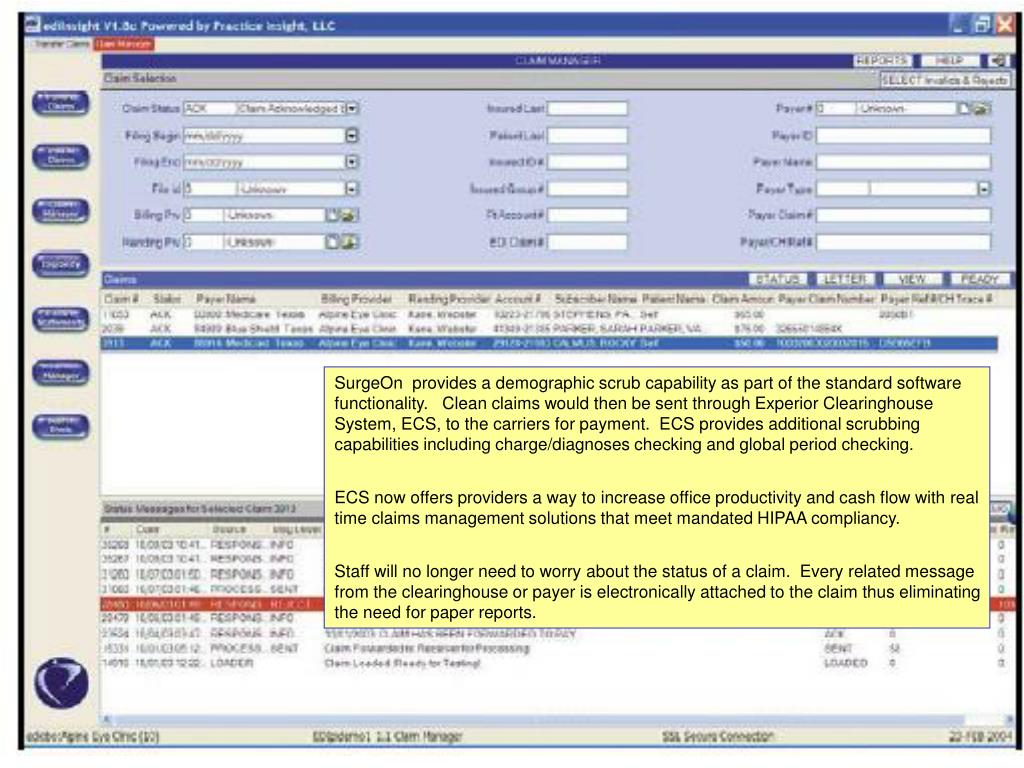
Task: Focus the Insured ID# input field
Action: [x=587, y=162]
